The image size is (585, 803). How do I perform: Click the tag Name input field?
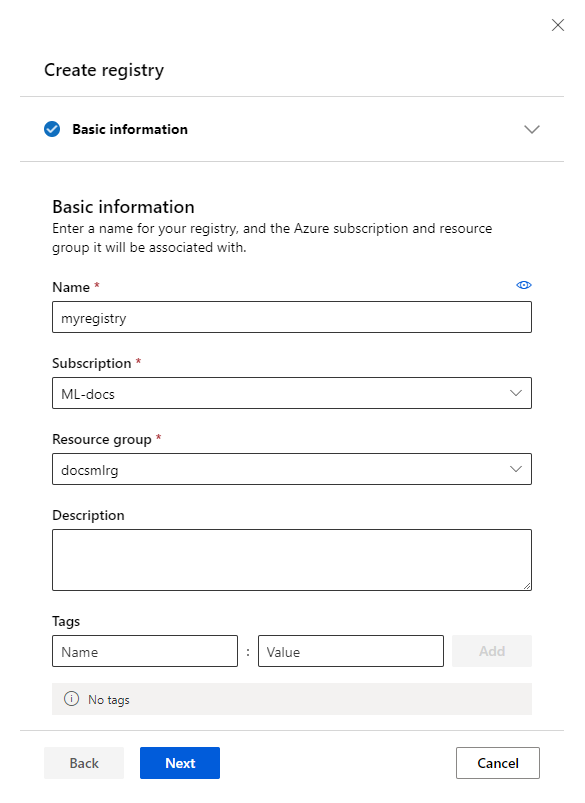(145, 651)
